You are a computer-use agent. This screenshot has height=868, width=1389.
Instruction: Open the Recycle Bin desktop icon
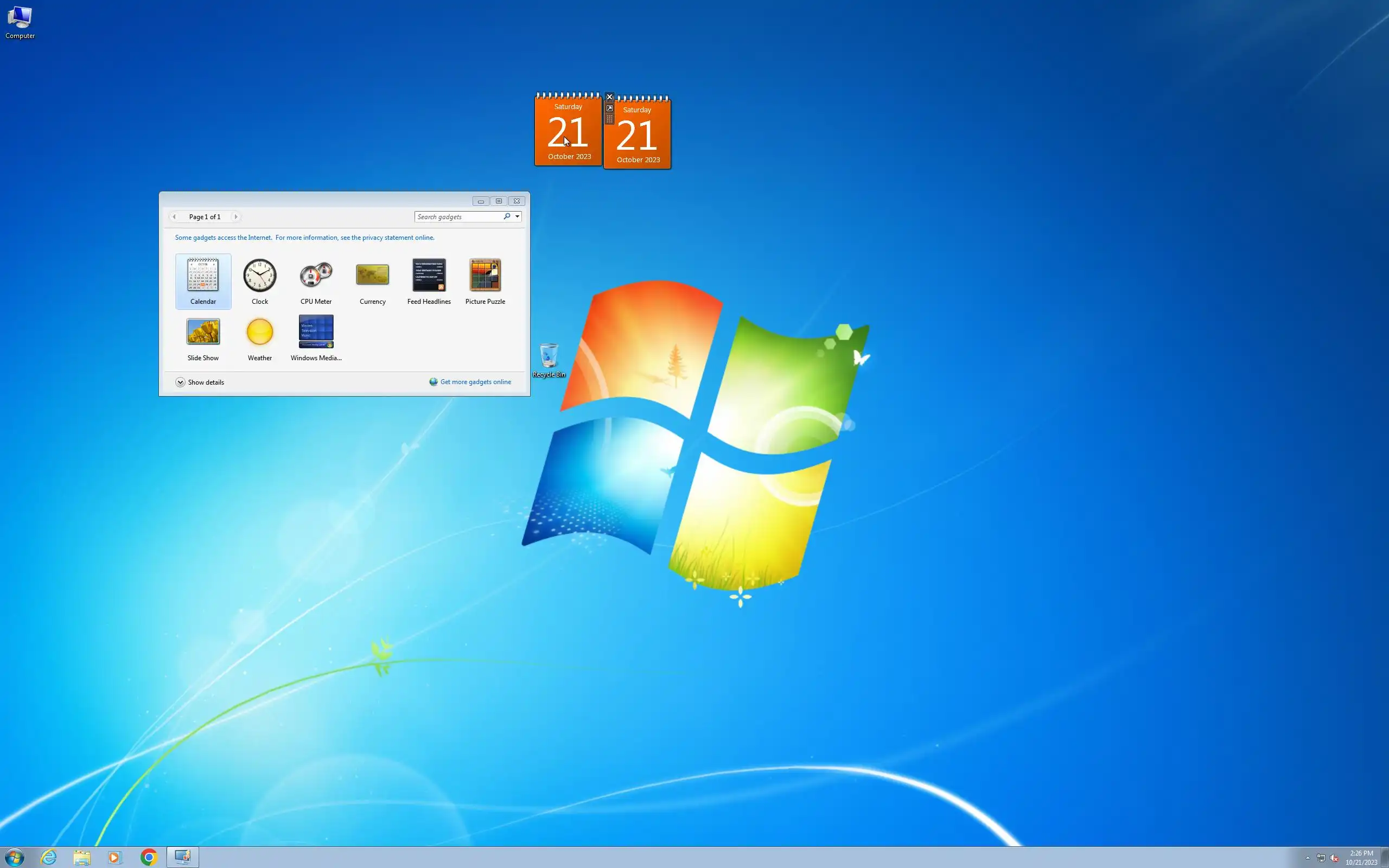[x=549, y=357]
